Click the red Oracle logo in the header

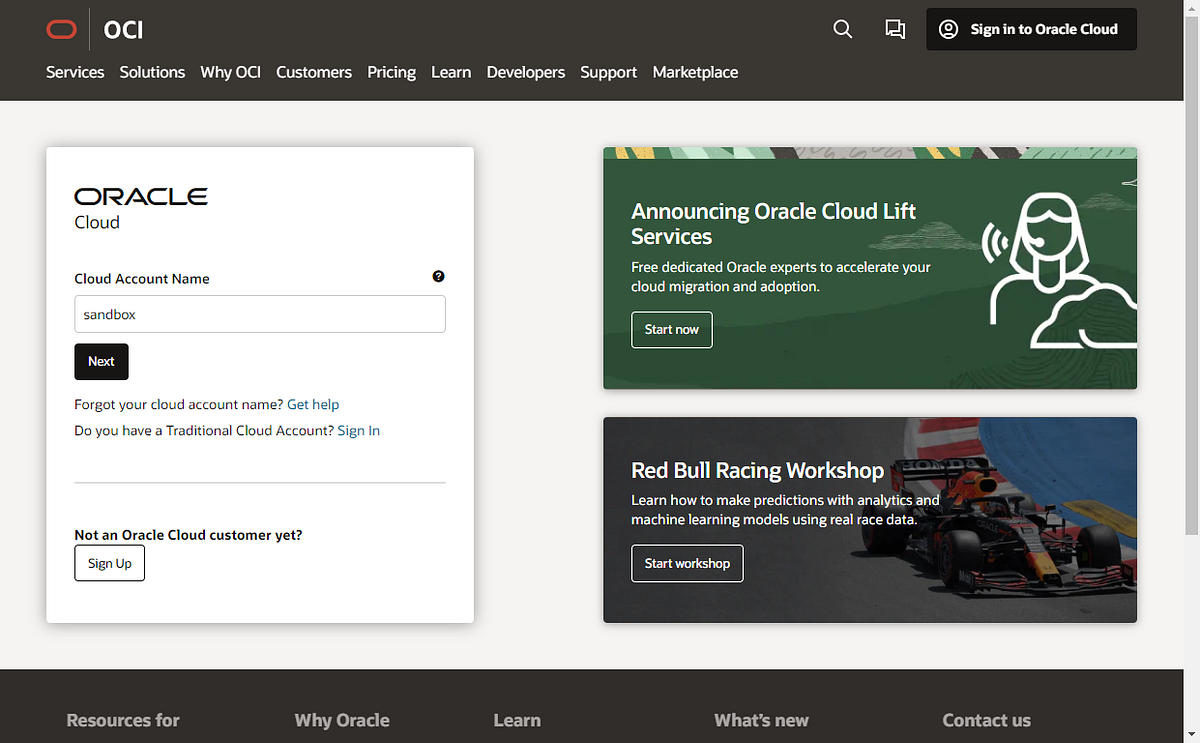click(x=61, y=29)
